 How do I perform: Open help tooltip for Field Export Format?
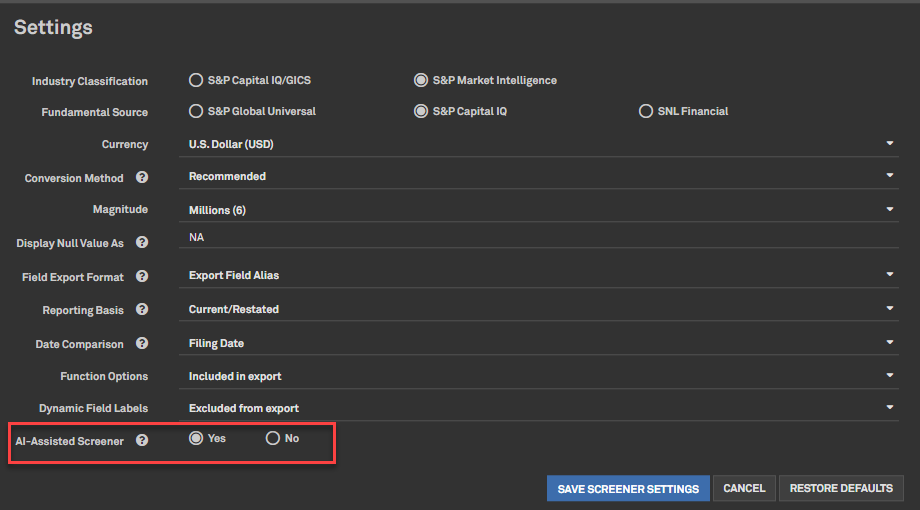142,277
